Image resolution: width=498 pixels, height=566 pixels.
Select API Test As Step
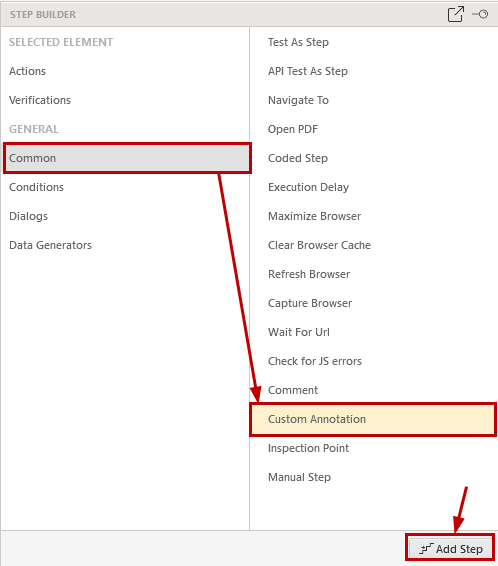pos(308,71)
